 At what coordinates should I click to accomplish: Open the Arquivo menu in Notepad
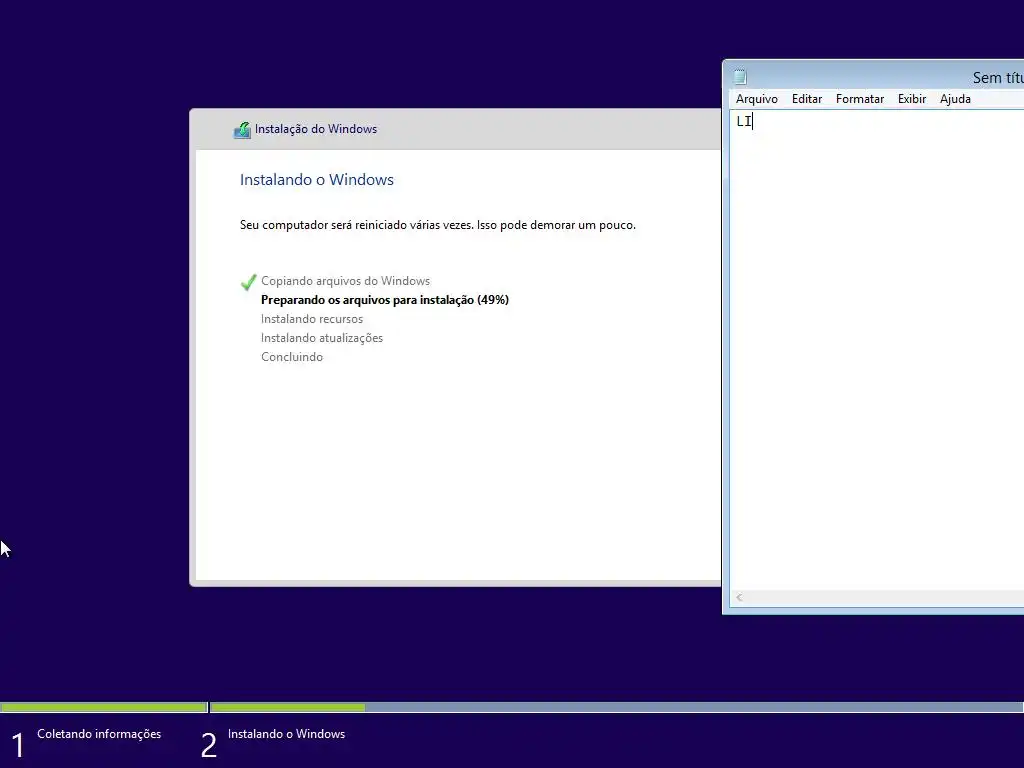(x=756, y=99)
